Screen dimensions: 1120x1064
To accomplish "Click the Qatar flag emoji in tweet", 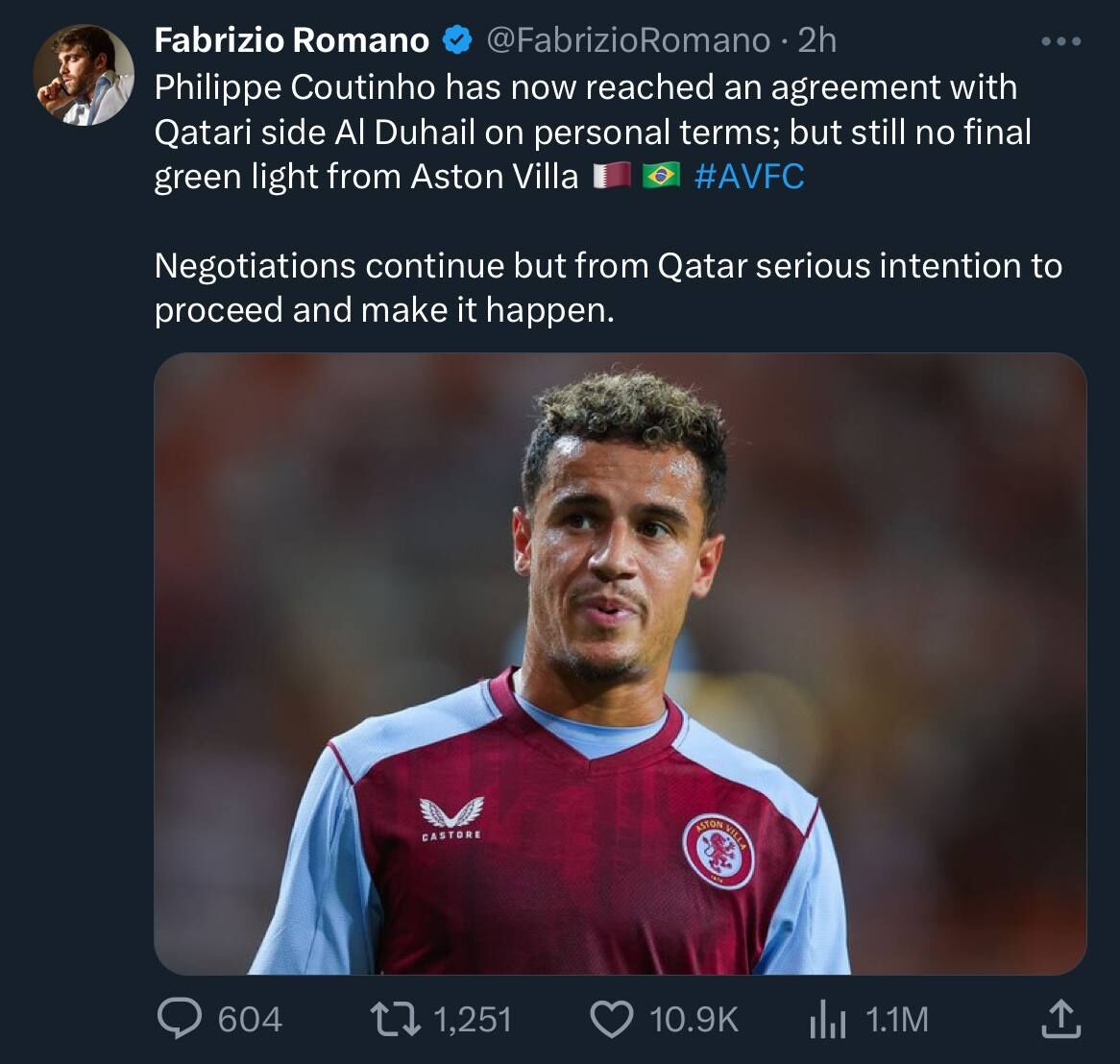I will [612, 177].
